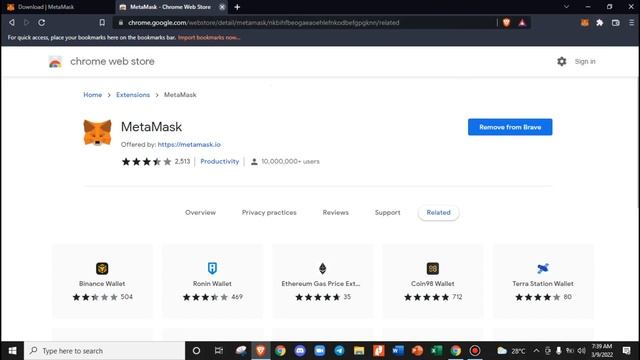Open screen recorder red circle taskbar icon
Screen dimensions: 640x360
click(x=475, y=351)
